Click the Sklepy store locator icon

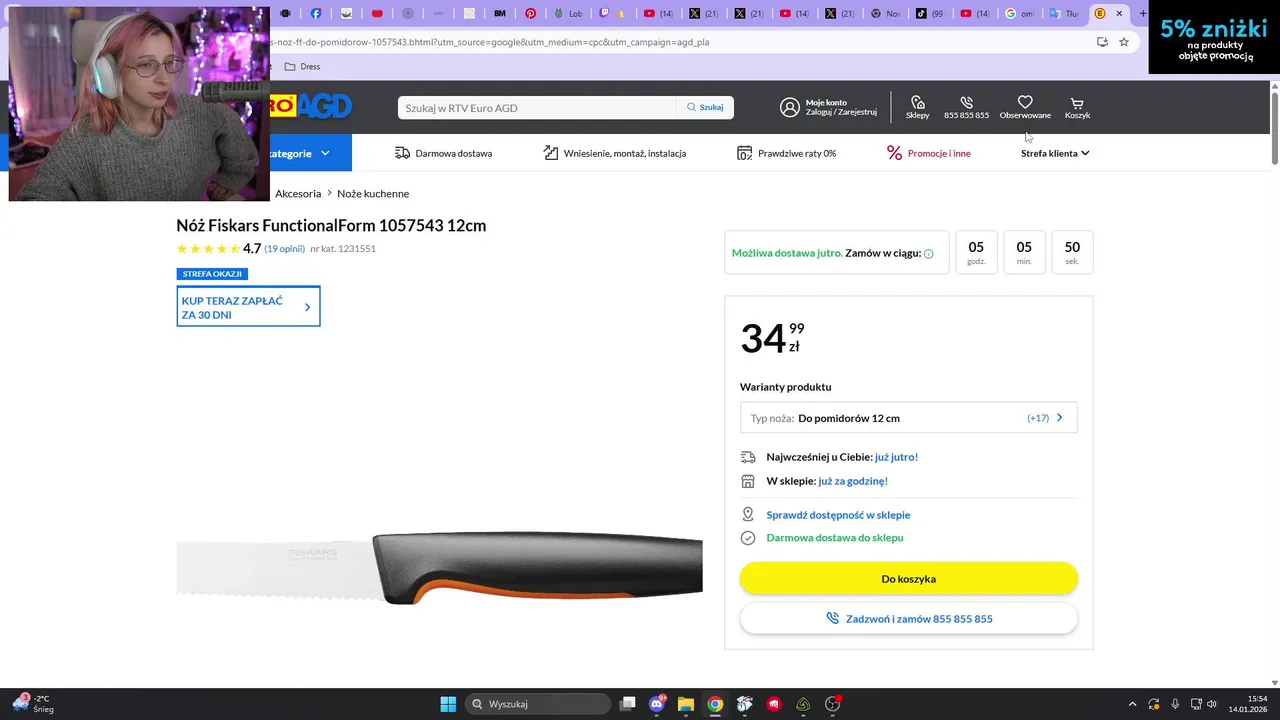coord(917,102)
